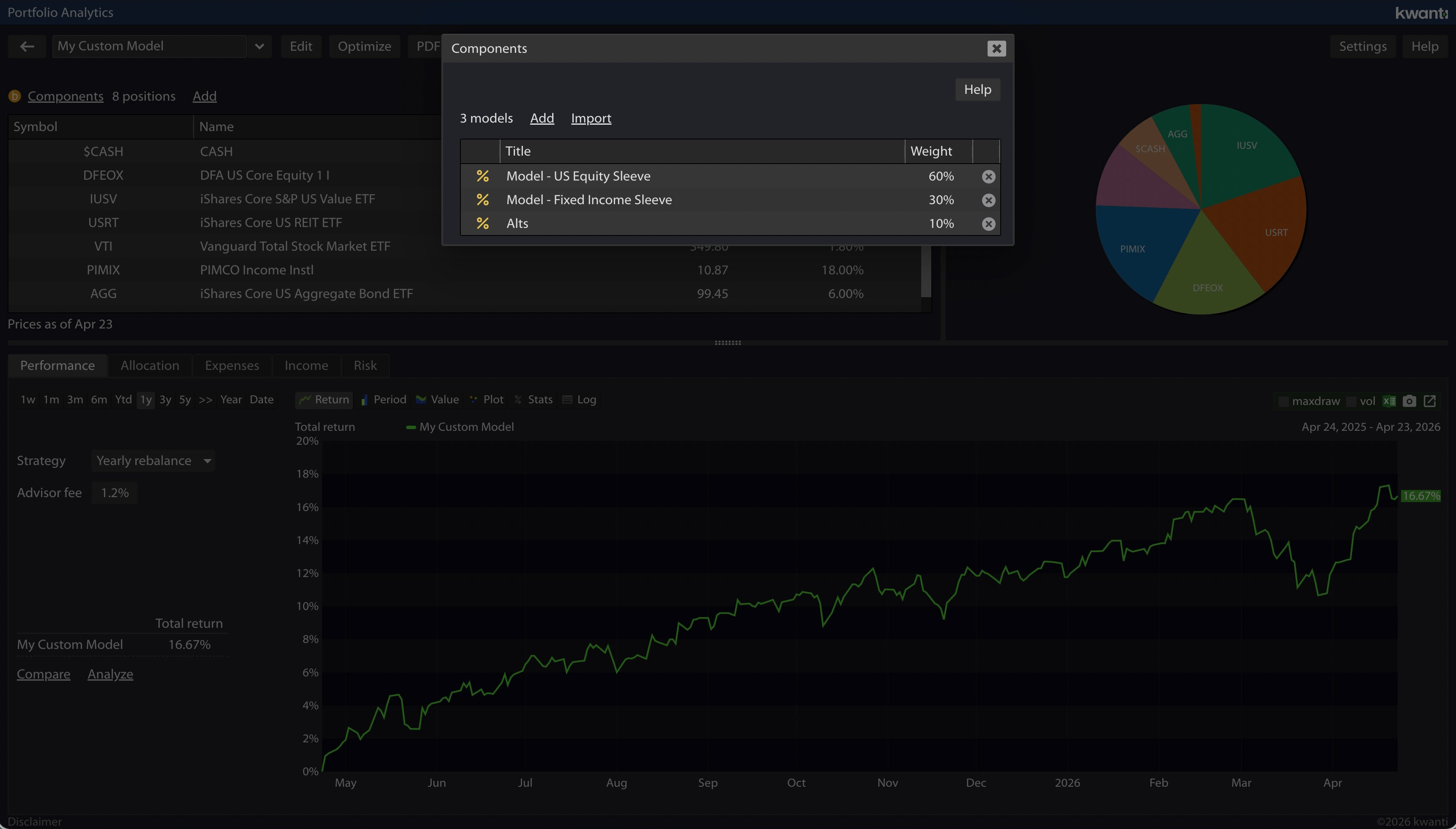Open the My Custom Model dropdown arrow
This screenshot has width=1456, height=829.
pyautogui.click(x=260, y=46)
